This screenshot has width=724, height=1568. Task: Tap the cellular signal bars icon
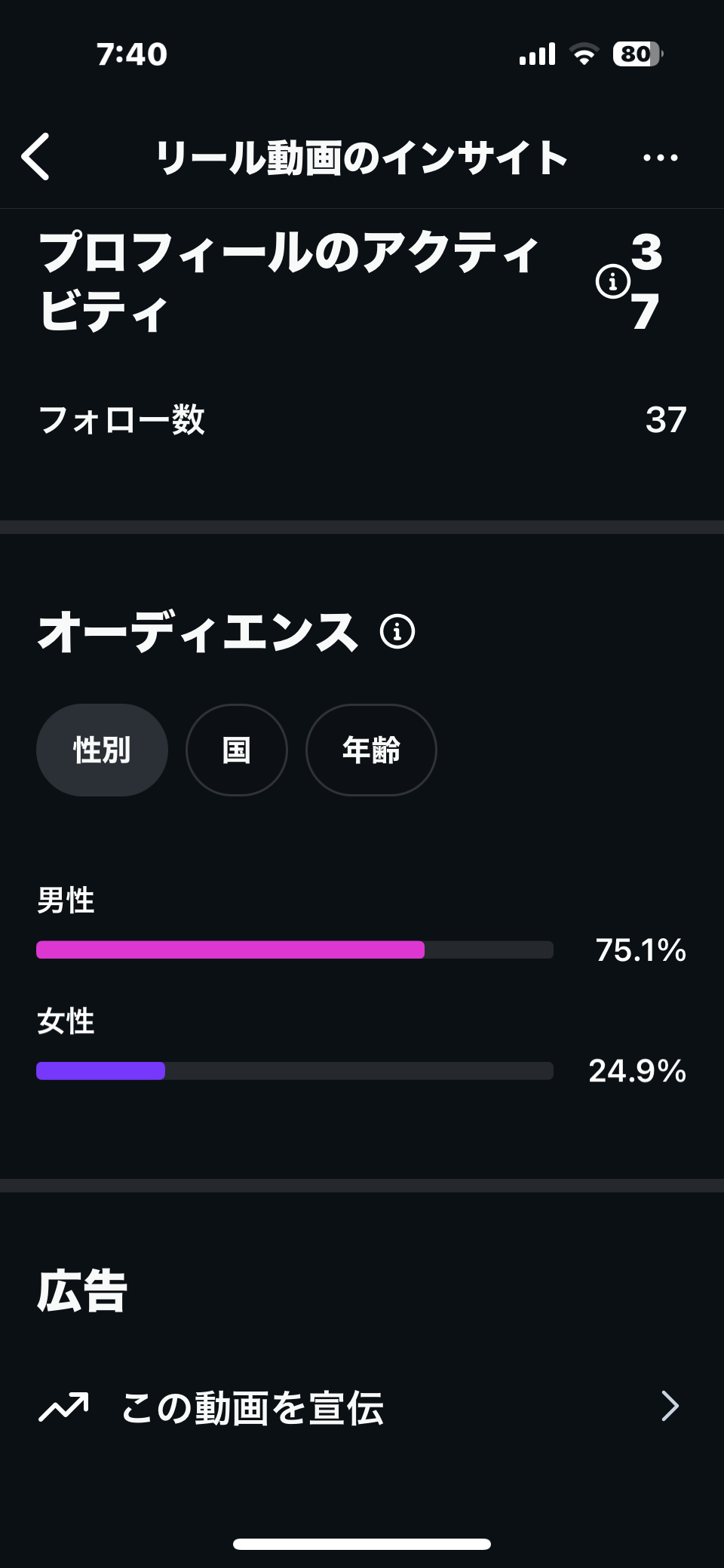pyautogui.click(x=537, y=54)
